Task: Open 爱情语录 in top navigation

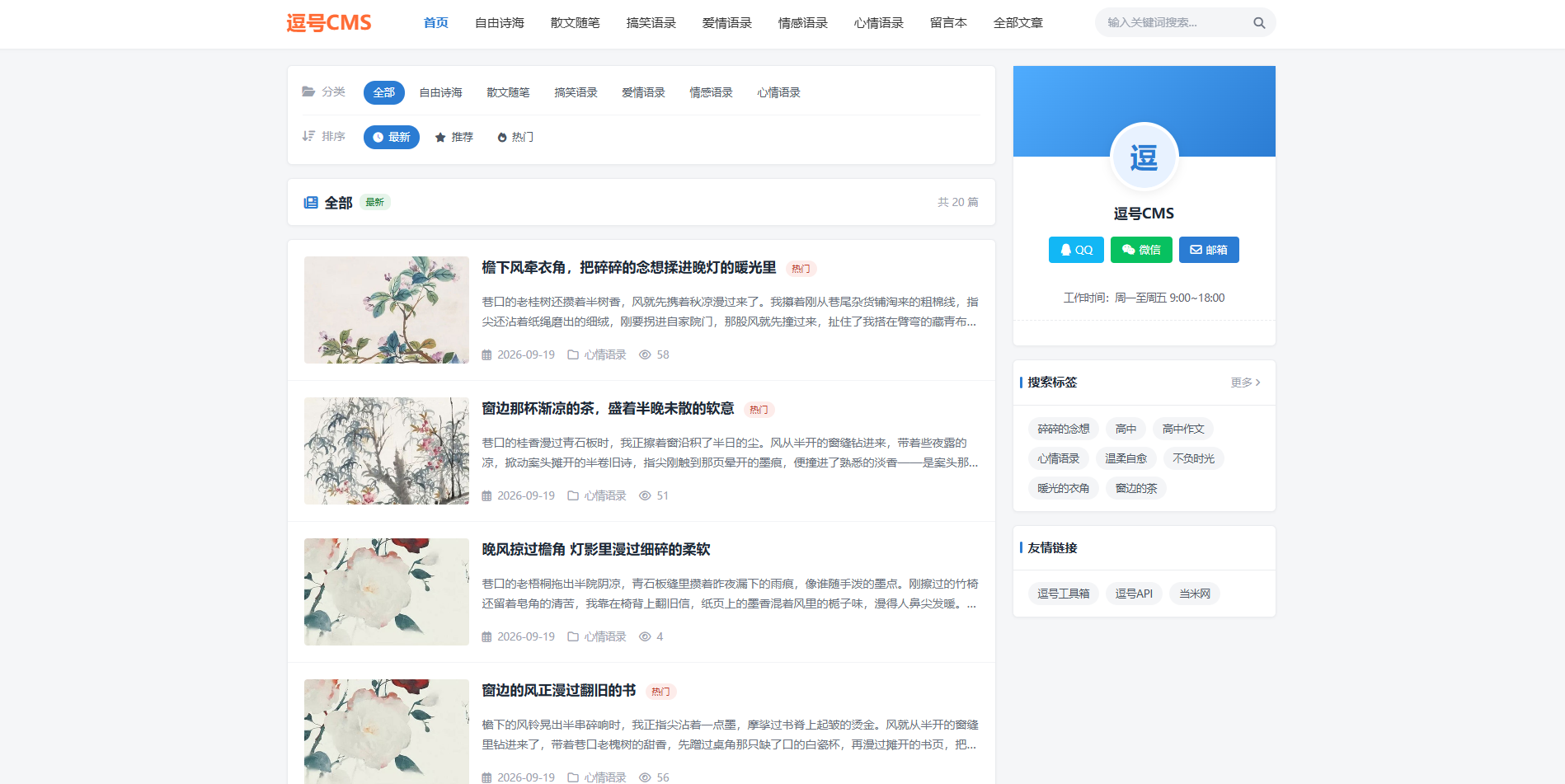Action: click(x=726, y=23)
